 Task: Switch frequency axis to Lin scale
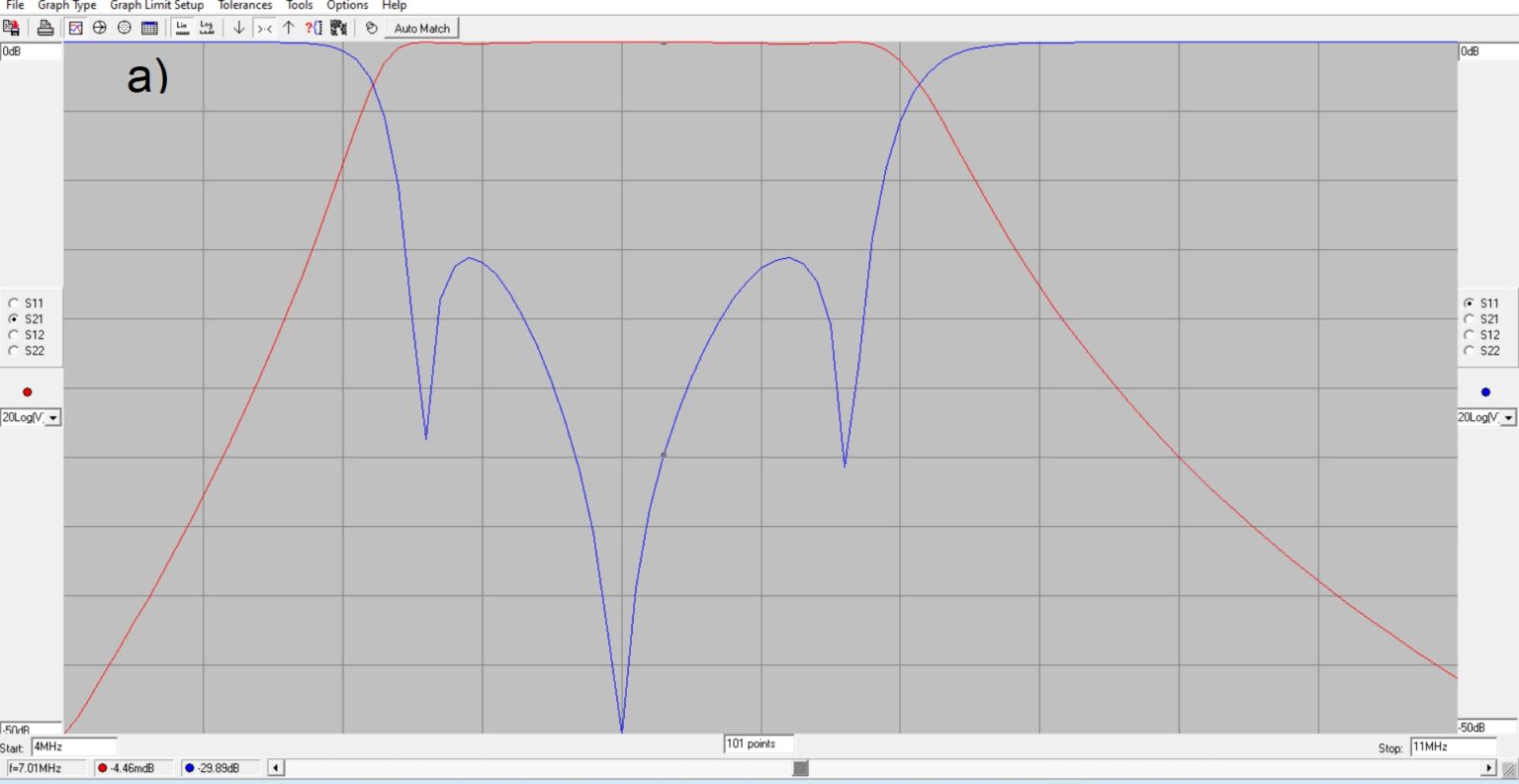[181, 28]
